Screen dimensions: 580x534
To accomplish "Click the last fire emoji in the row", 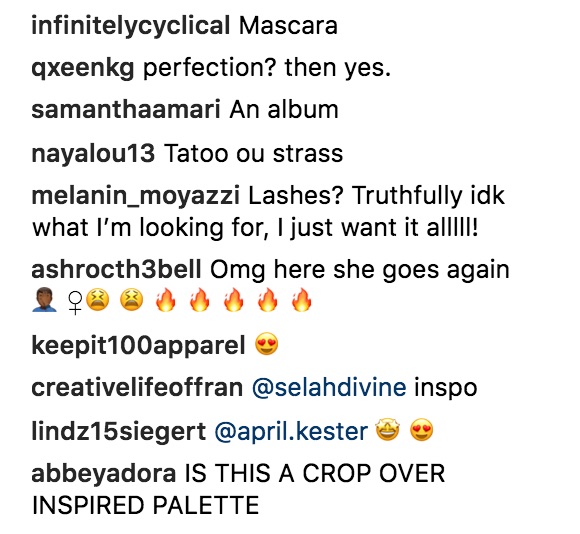I will 301,300.
